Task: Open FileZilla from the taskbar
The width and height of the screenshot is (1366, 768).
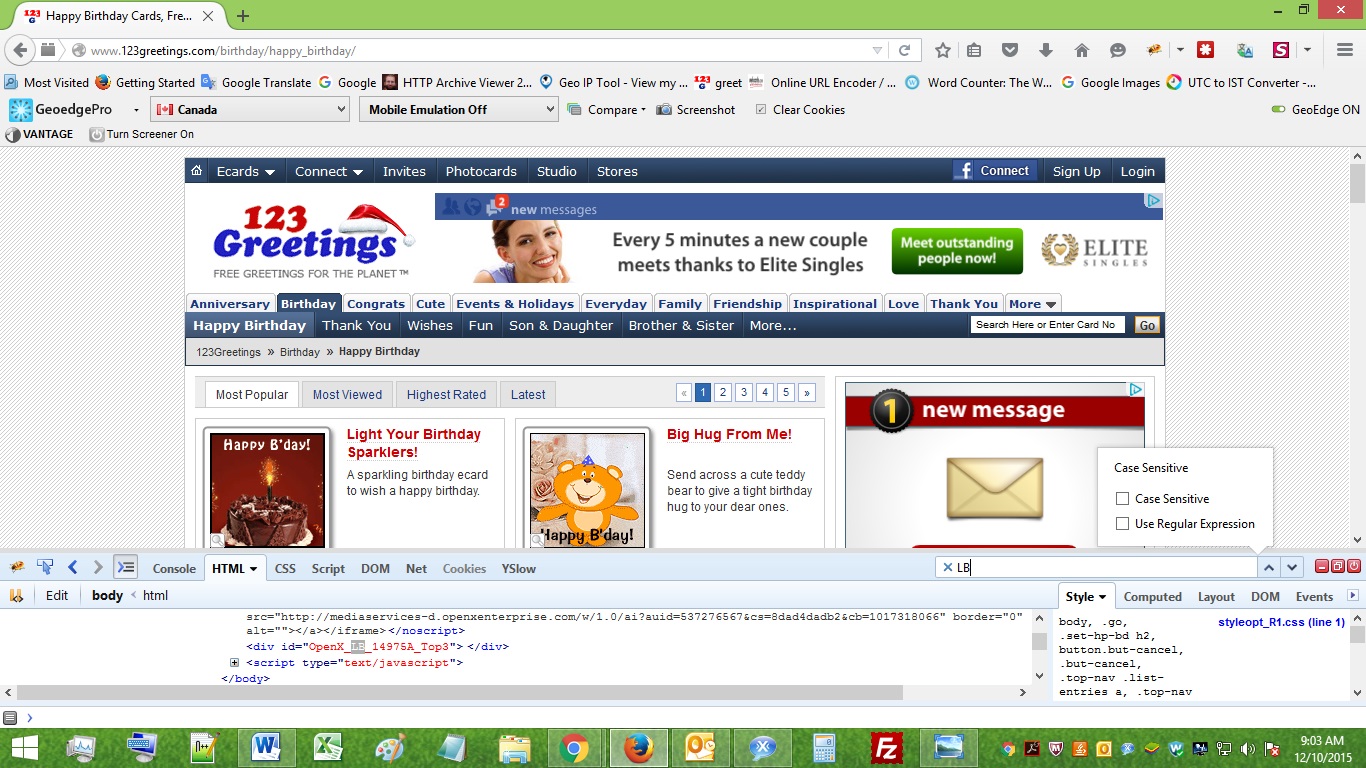Action: tap(886, 747)
